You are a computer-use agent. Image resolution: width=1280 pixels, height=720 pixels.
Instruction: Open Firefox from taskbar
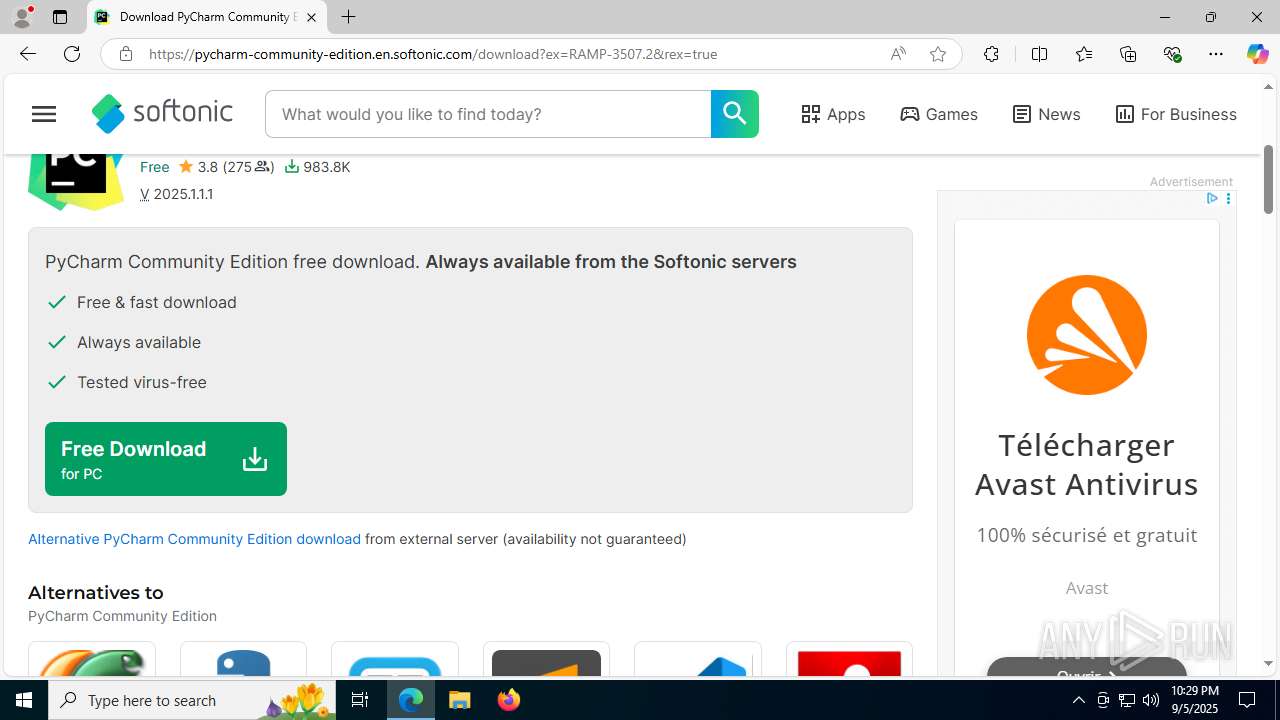coord(509,700)
